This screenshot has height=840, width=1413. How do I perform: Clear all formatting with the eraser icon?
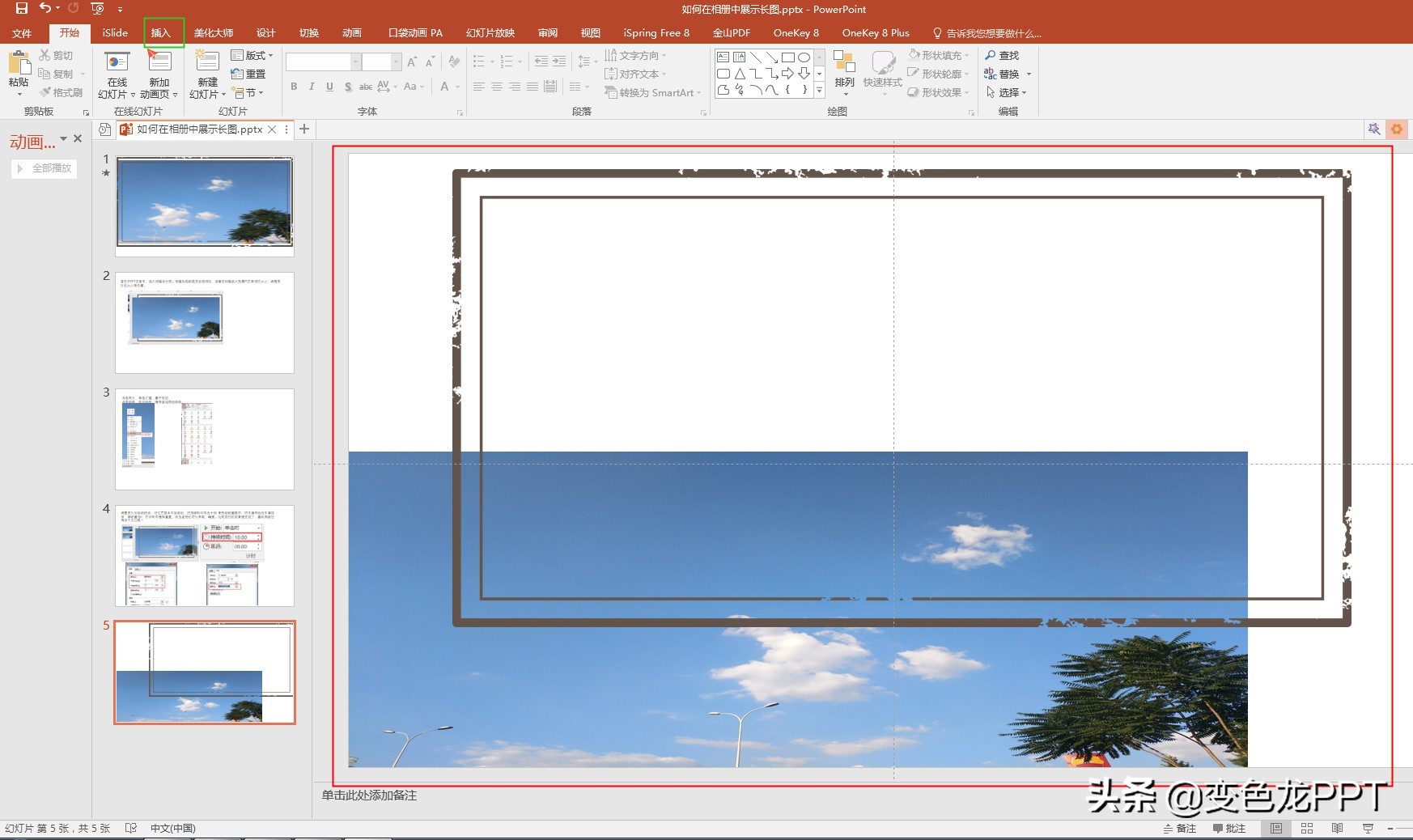coord(454,62)
